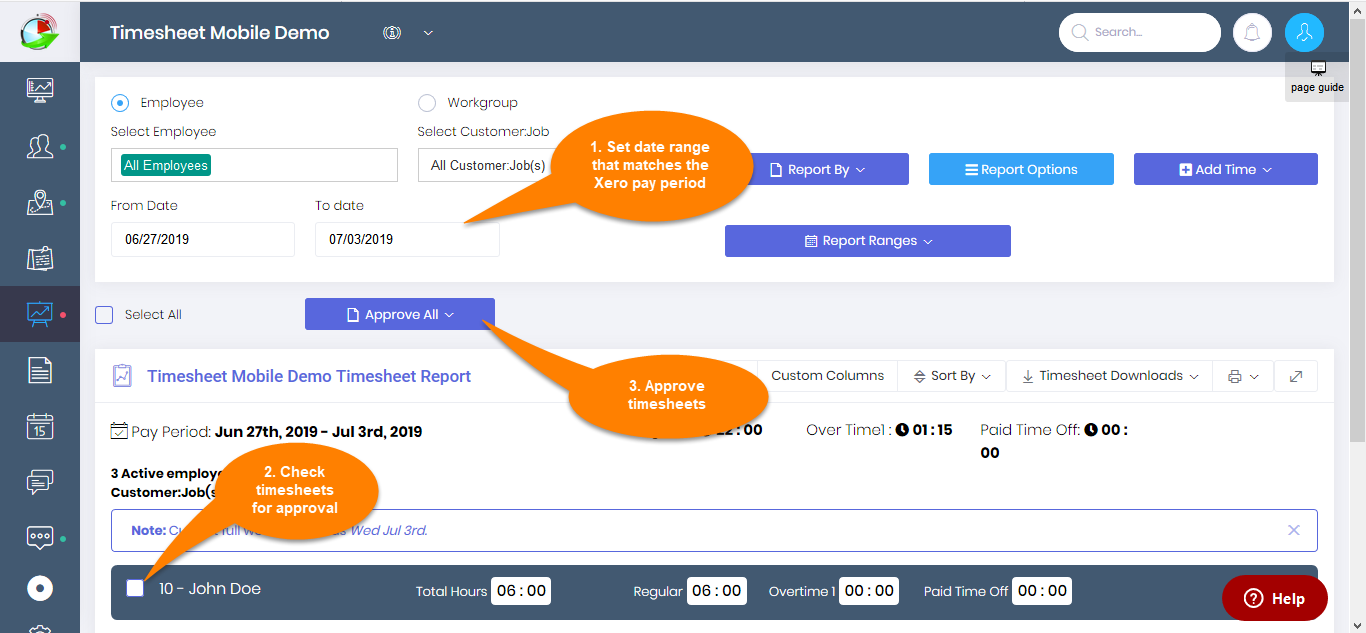Open the calendar 15 icon in sidebar

[x=40, y=426]
